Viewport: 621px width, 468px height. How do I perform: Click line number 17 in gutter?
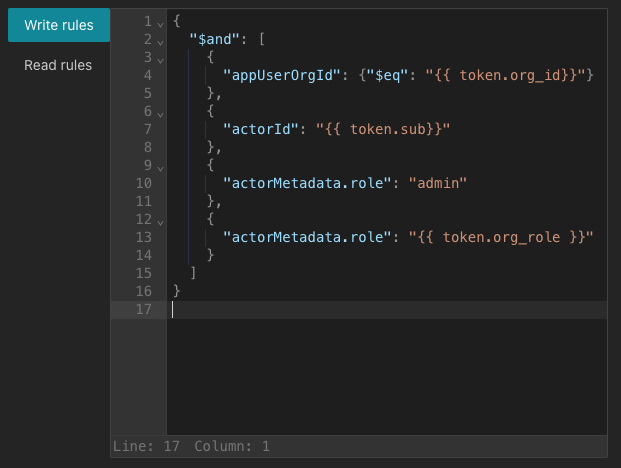144,309
